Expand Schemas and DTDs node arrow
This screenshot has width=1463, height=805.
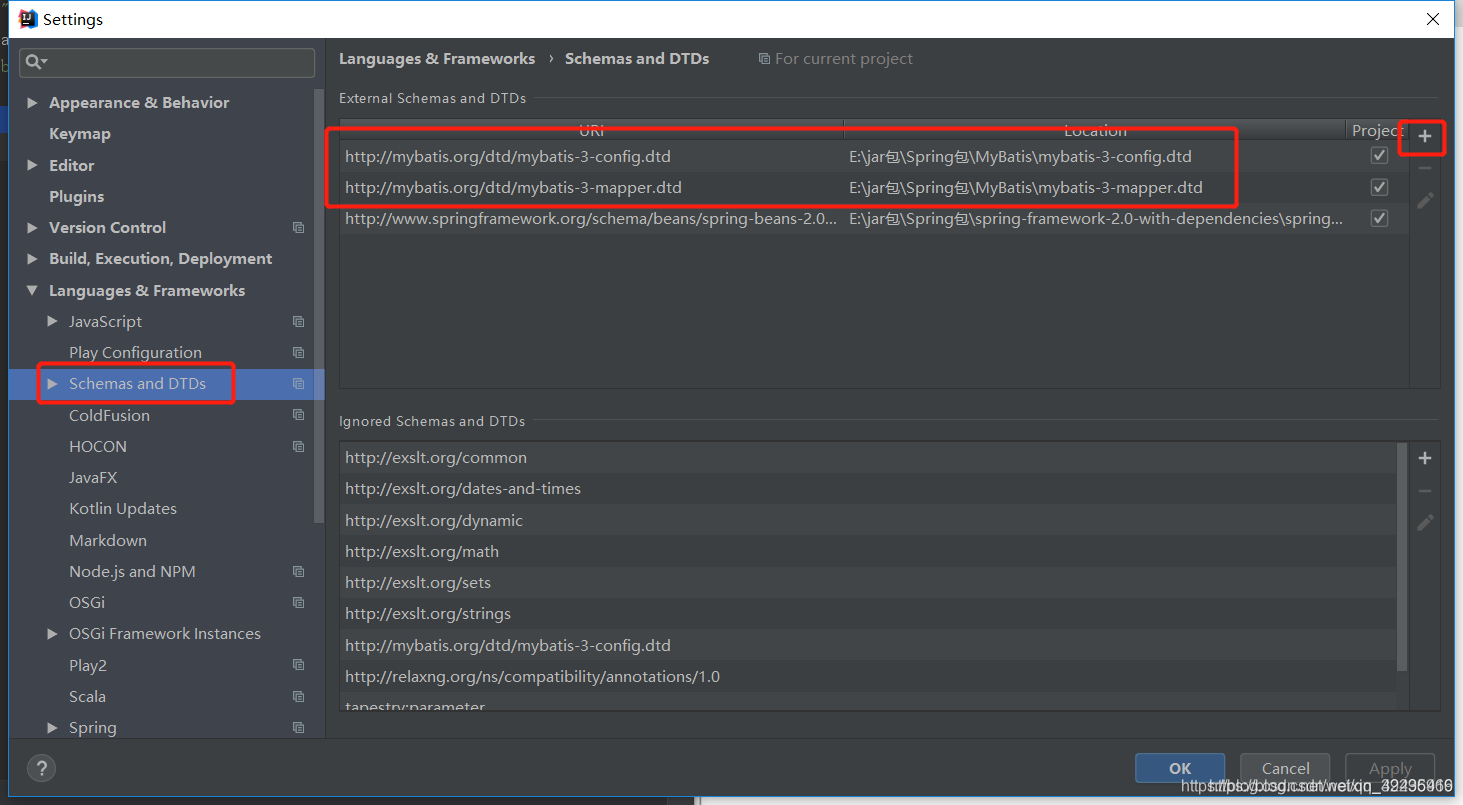tap(53, 384)
